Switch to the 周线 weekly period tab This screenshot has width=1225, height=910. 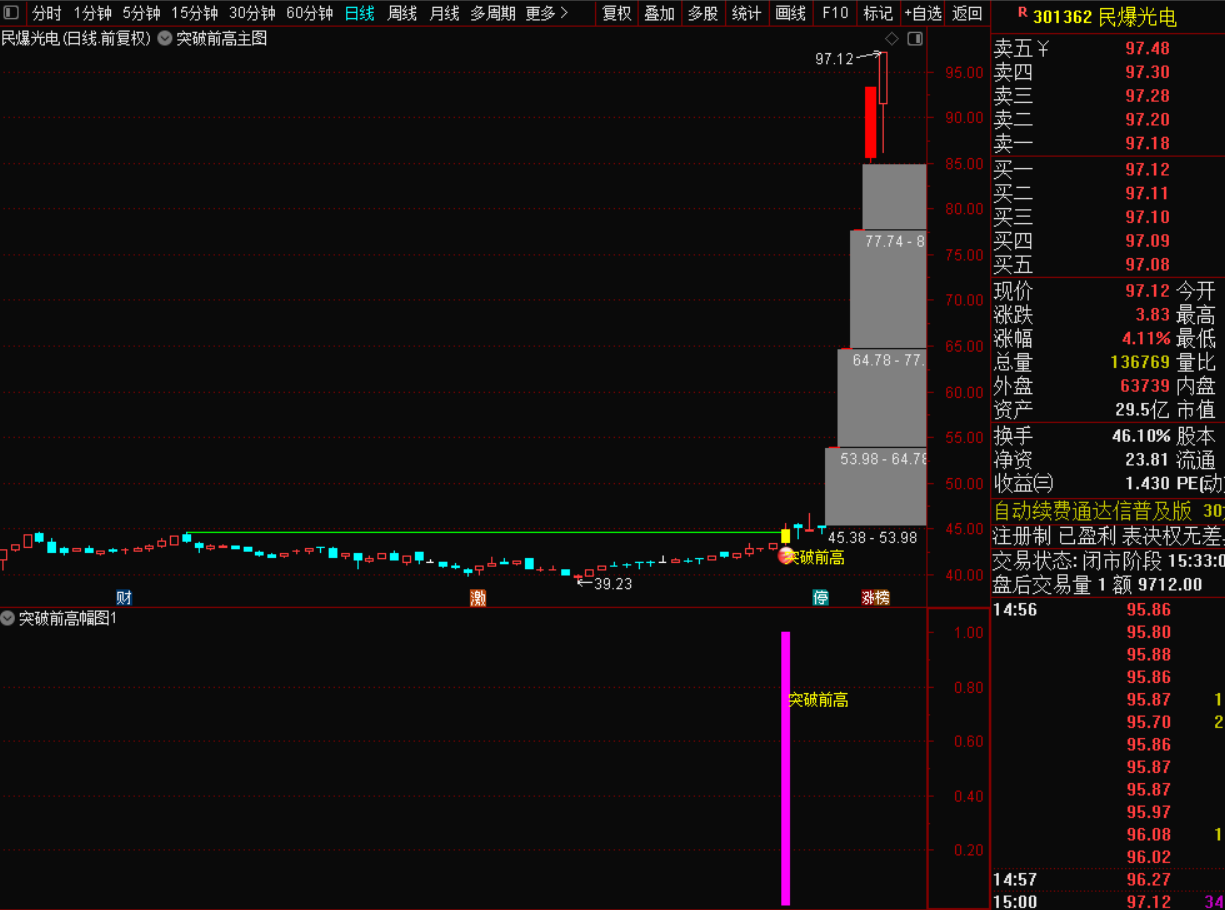point(402,13)
